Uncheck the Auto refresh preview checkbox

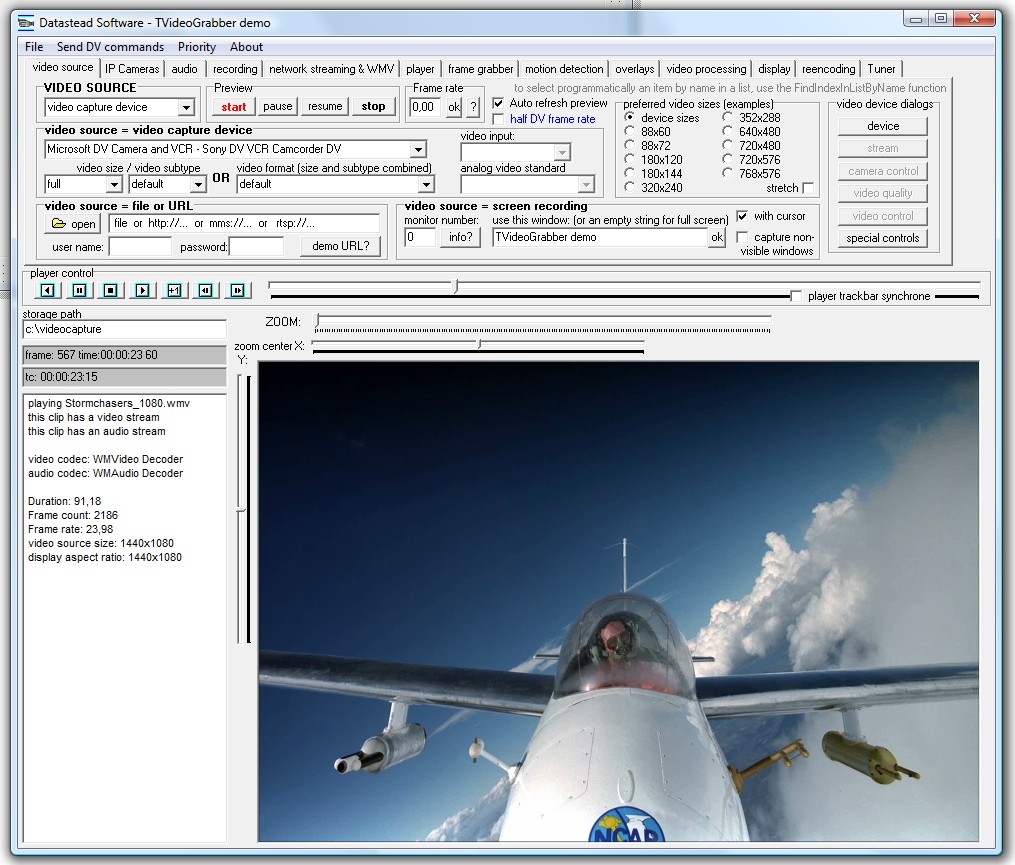click(x=496, y=103)
